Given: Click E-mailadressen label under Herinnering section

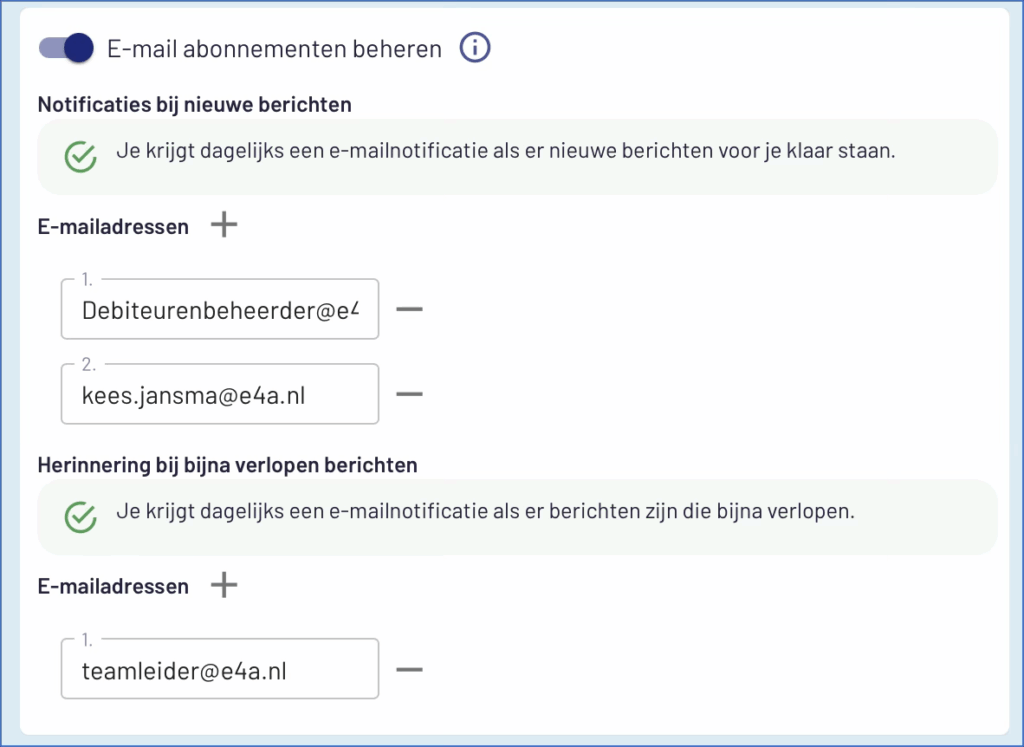Looking at the screenshot, I should click(x=113, y=587).
